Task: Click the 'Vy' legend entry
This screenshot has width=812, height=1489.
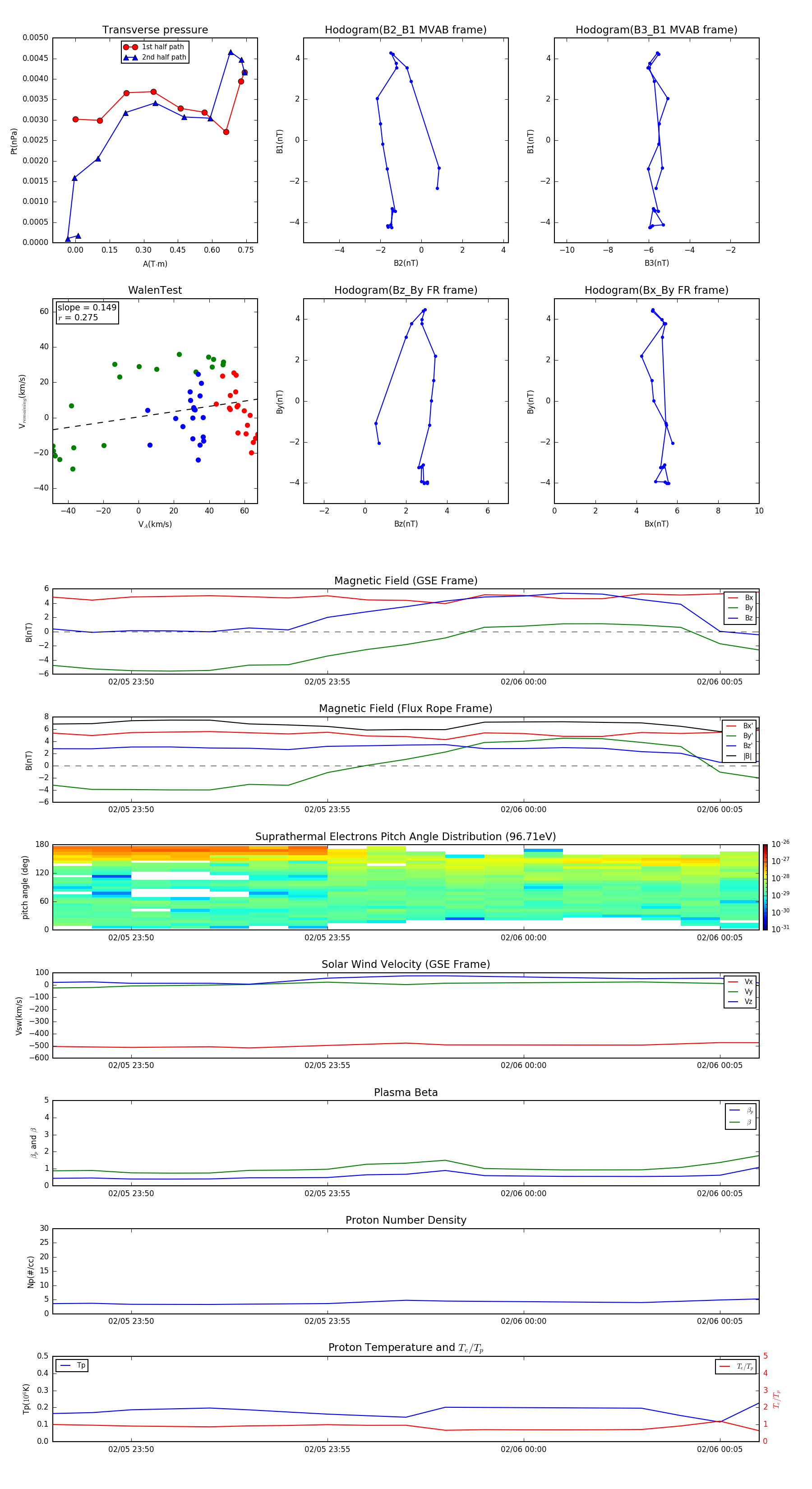Action: pos(740,991)
